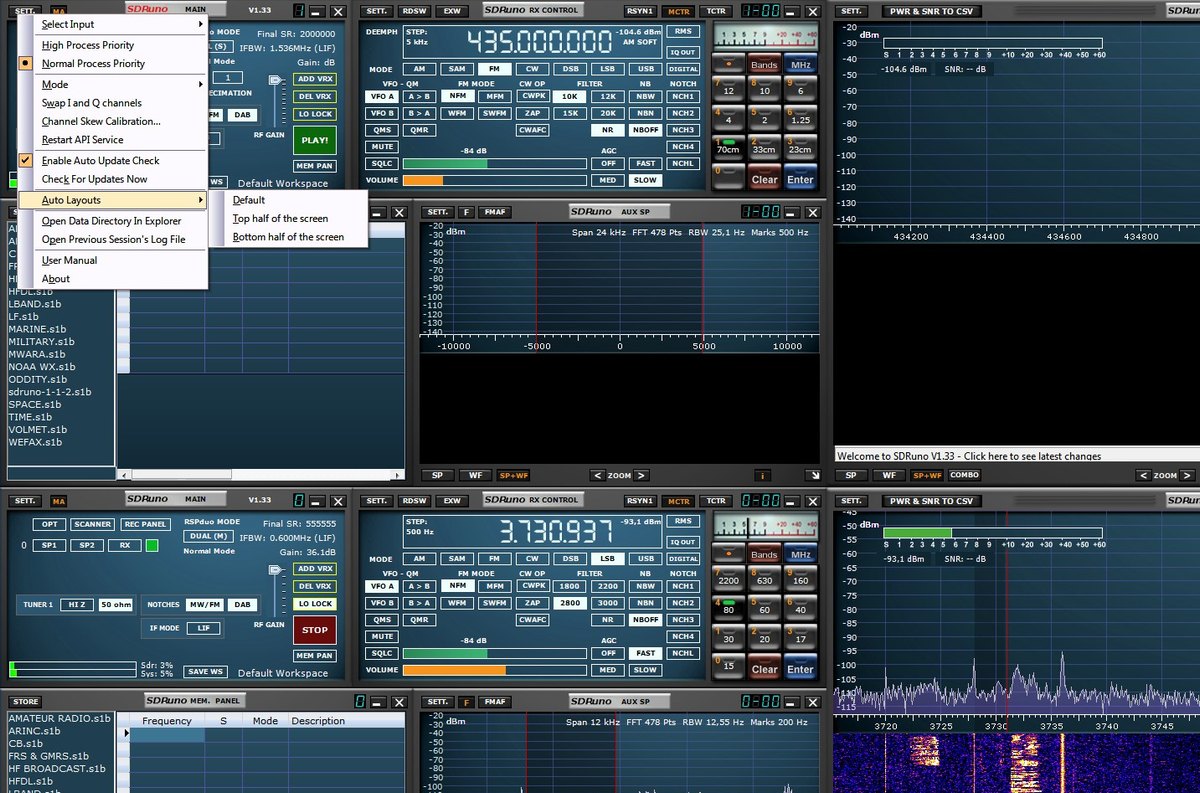This screenshot has height=793, width=1200.
Task: Choose Restart API Service
Action: click(83, 140)
